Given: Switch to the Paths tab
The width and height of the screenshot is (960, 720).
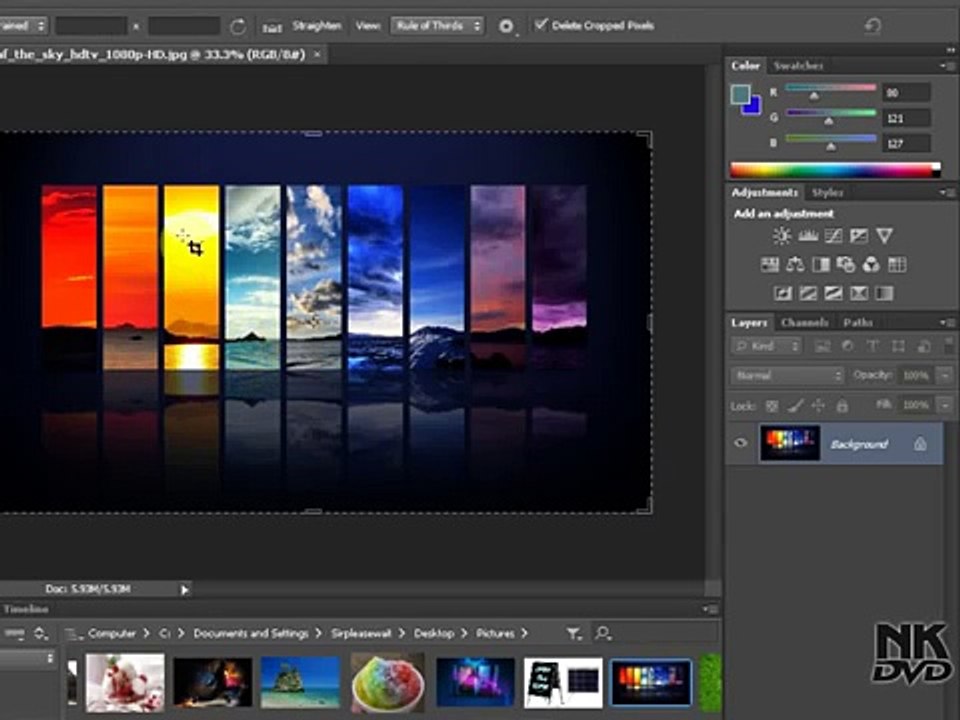Looking at the screenshot, I should [x=858, y=322].
